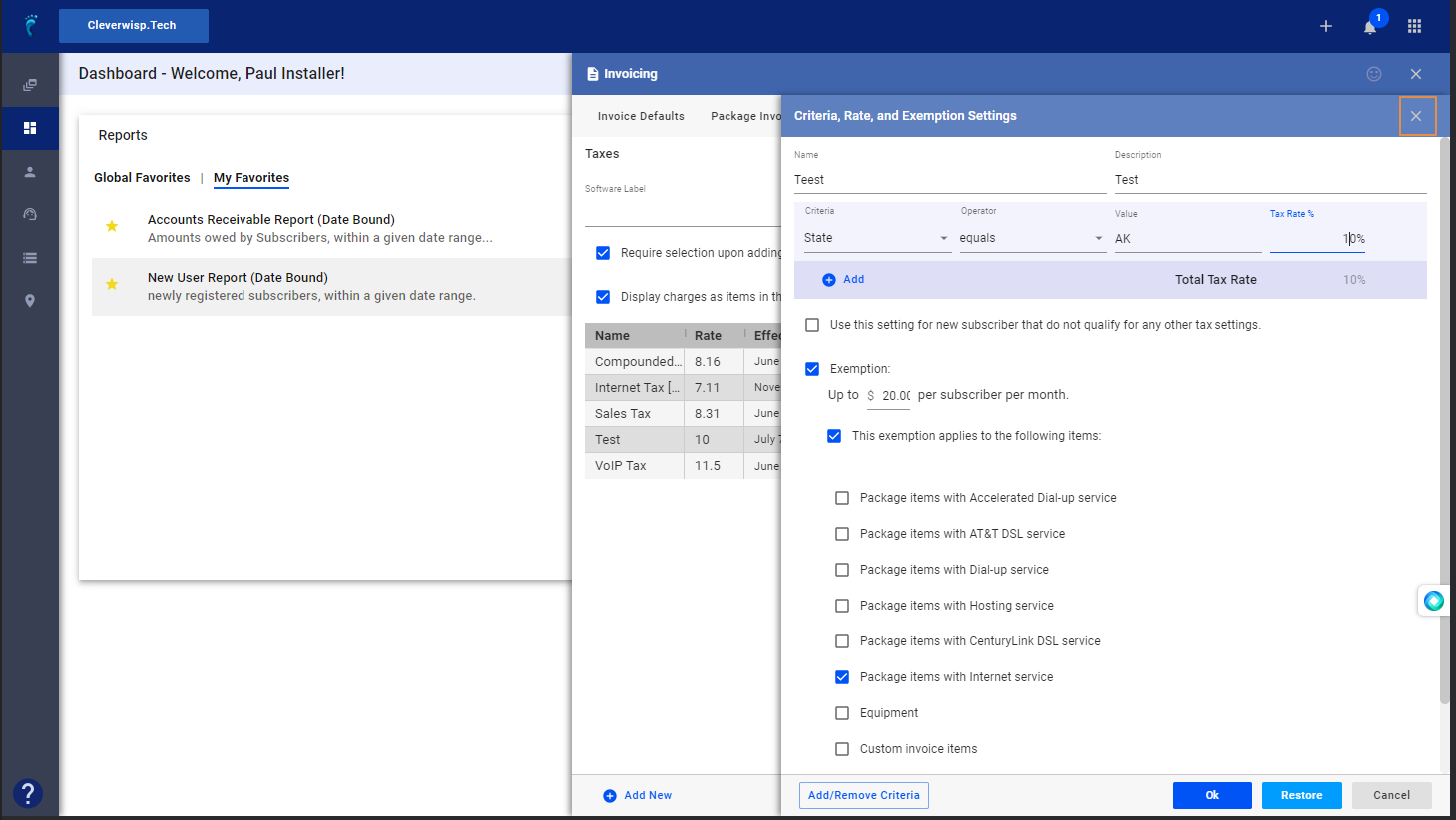Select the Compounded tax row
This screenshot has width=1456, height=820.
683,361
